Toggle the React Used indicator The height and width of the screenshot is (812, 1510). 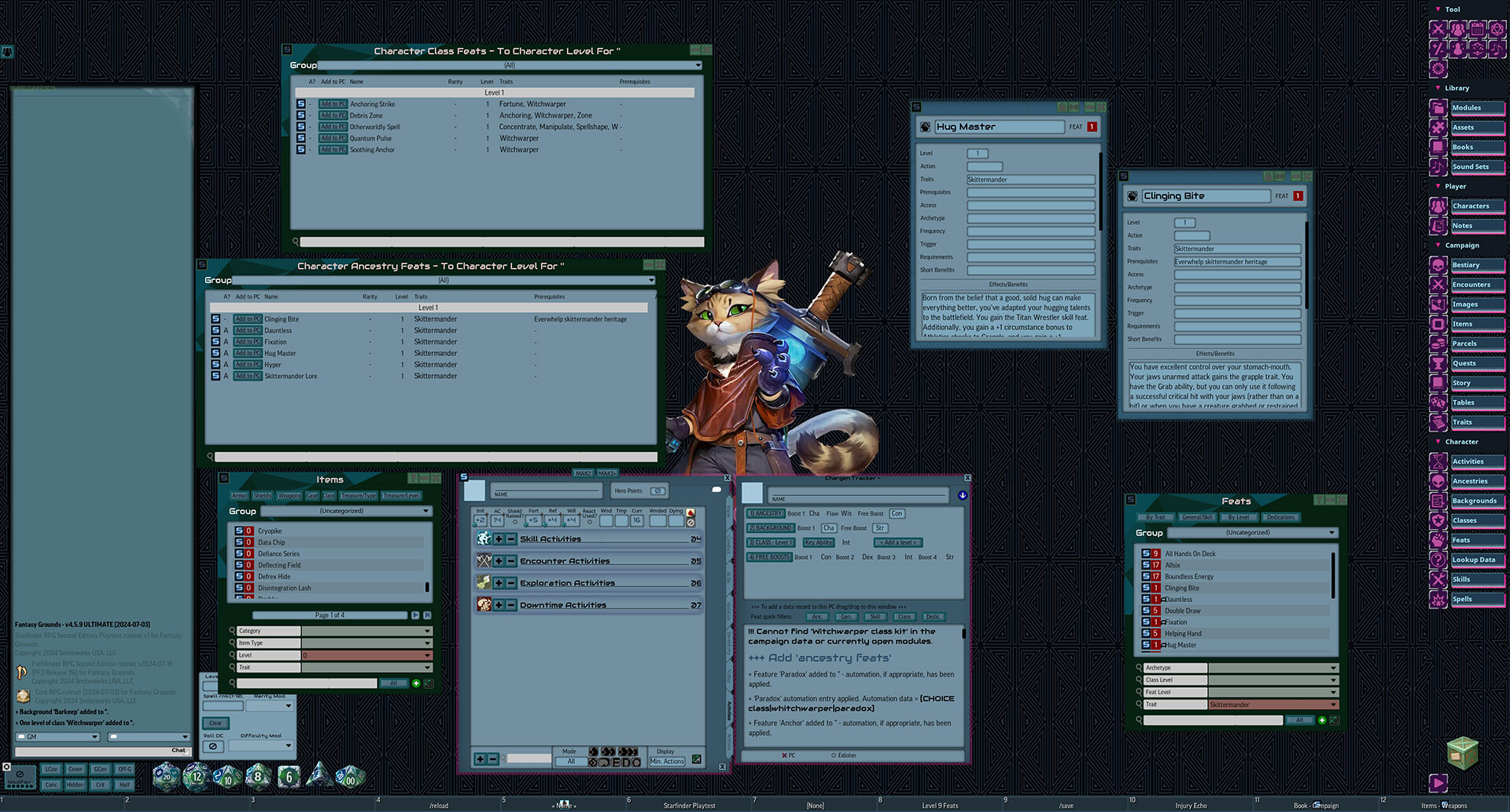(x=590, y=523)
